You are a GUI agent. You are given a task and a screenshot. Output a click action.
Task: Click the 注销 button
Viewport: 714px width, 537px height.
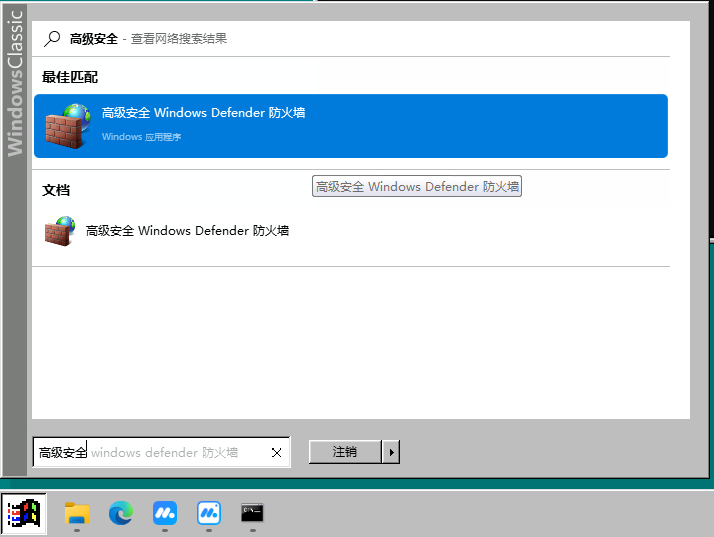[345, 452]
